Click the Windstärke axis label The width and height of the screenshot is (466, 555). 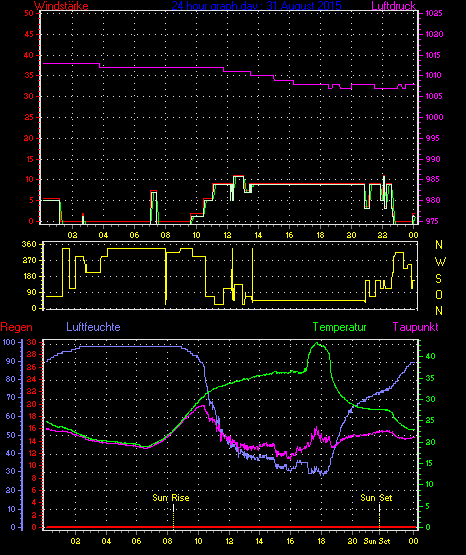[61, 6]
